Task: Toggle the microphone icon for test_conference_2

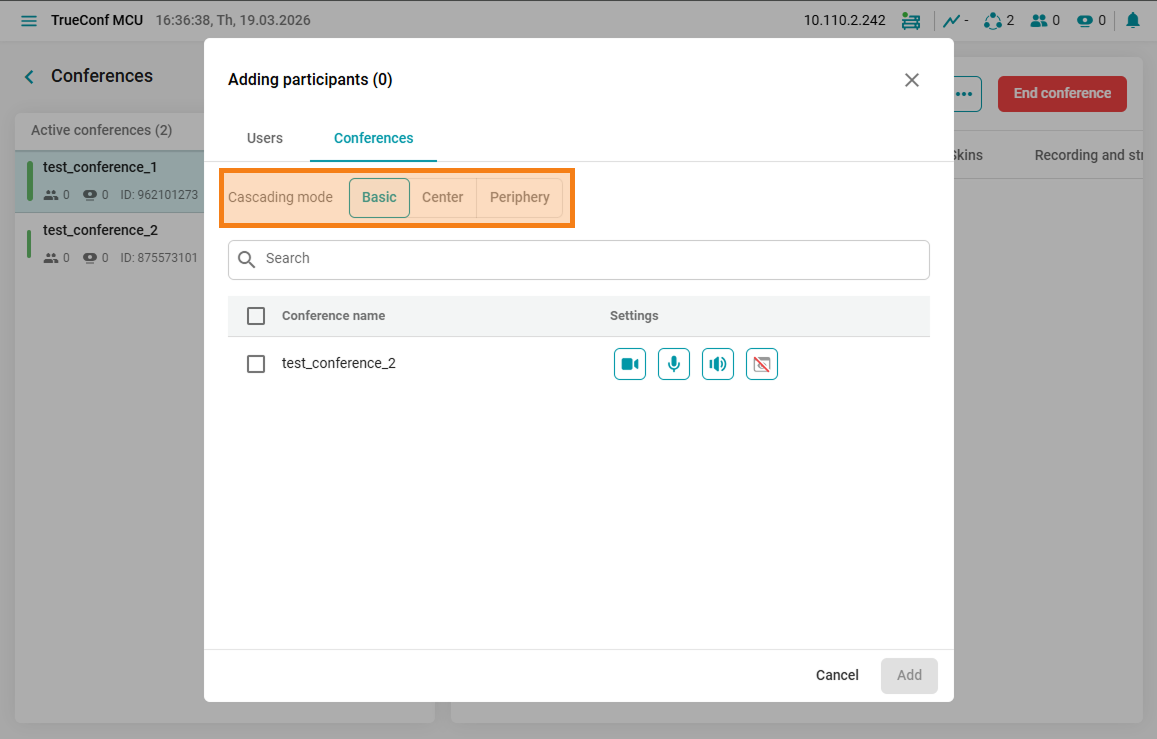Action: (674, 364)
